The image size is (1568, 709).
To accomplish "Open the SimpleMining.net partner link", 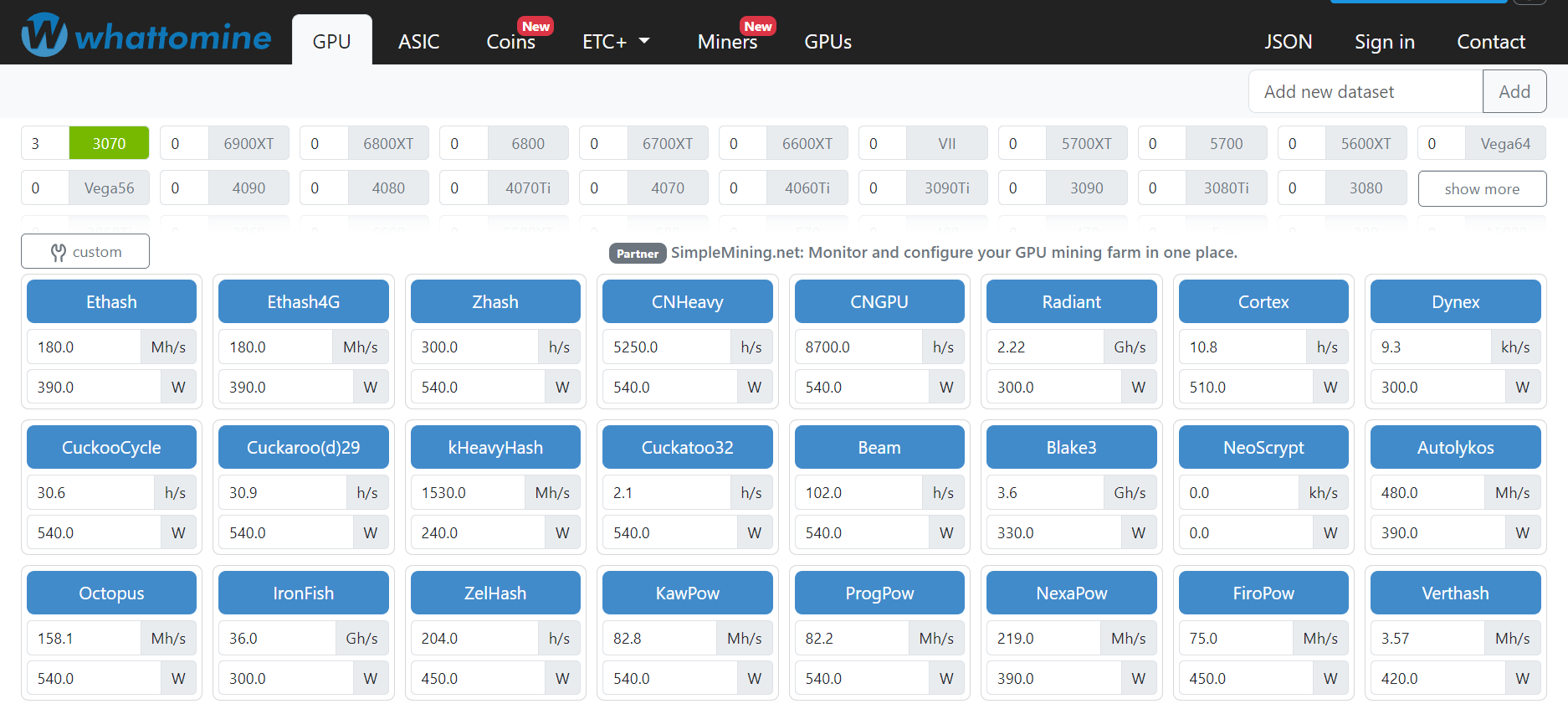I will tap(954, 253).
